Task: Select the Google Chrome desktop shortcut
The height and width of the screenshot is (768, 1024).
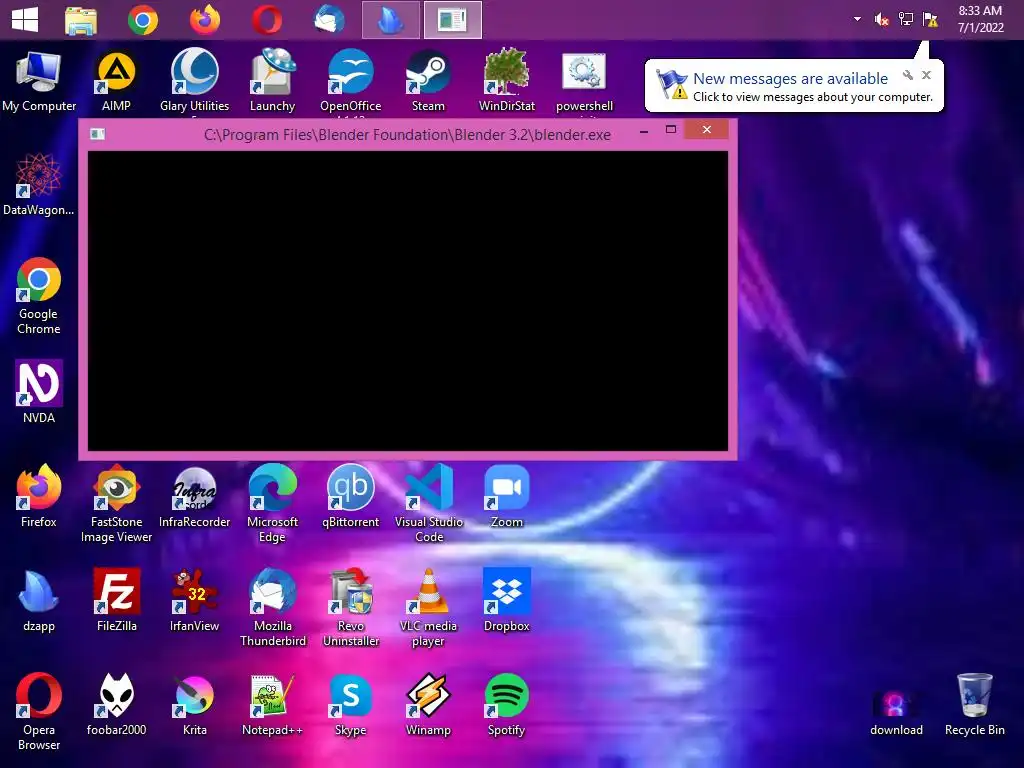Action: click(39, 296)
